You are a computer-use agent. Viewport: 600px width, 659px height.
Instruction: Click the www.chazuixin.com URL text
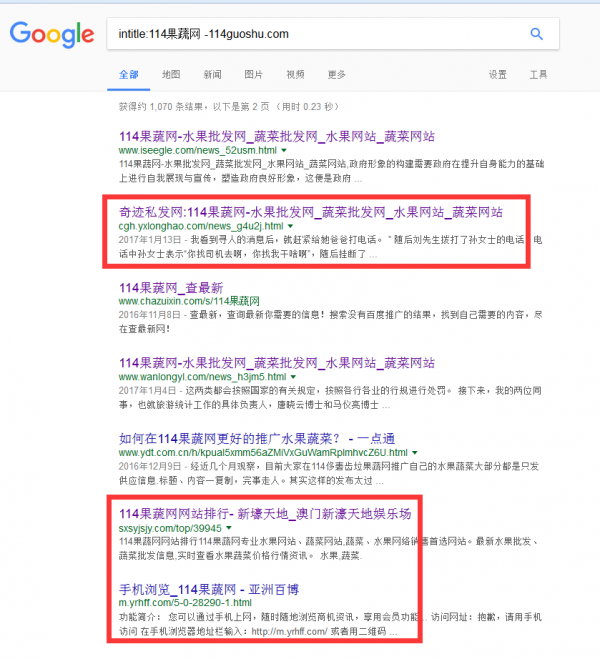coord(189,301)
